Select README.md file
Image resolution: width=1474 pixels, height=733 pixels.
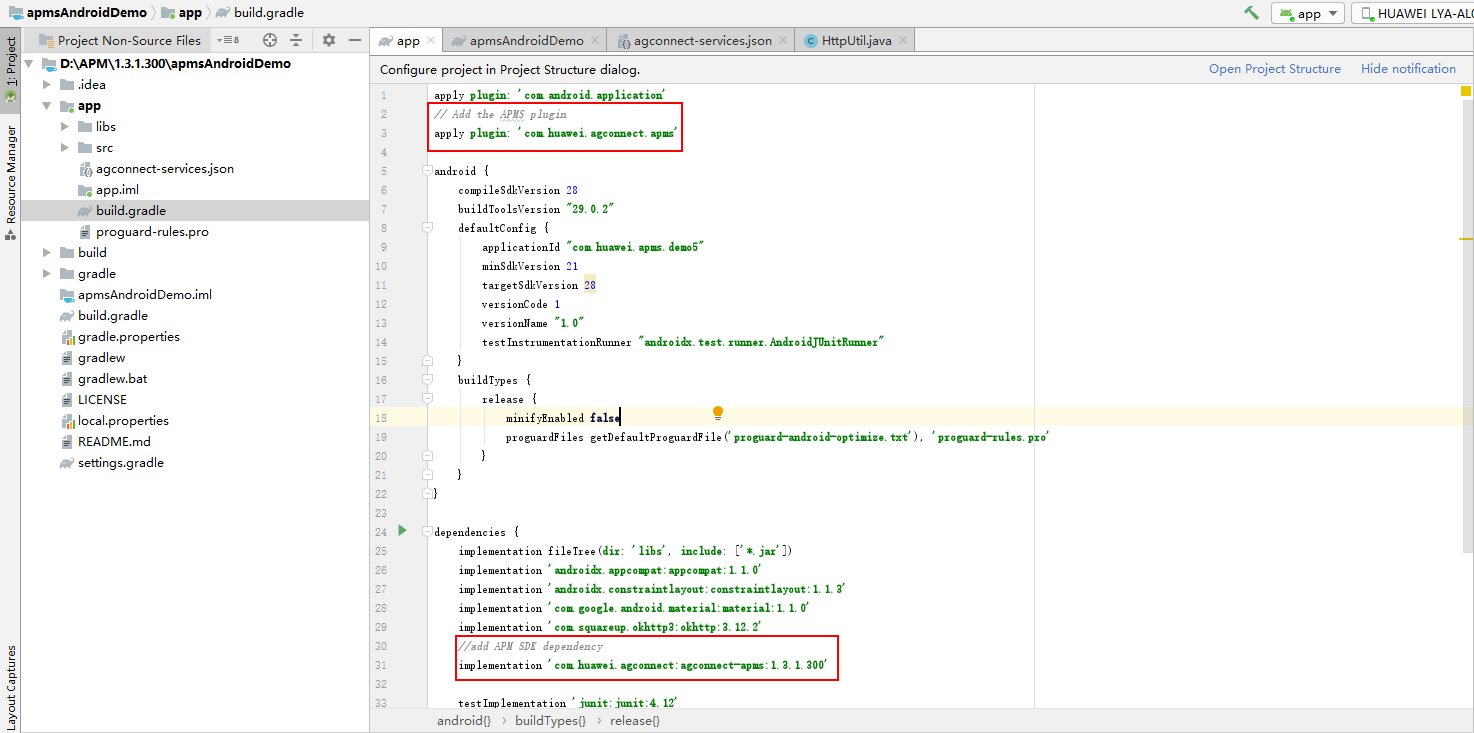click(114, 442)
